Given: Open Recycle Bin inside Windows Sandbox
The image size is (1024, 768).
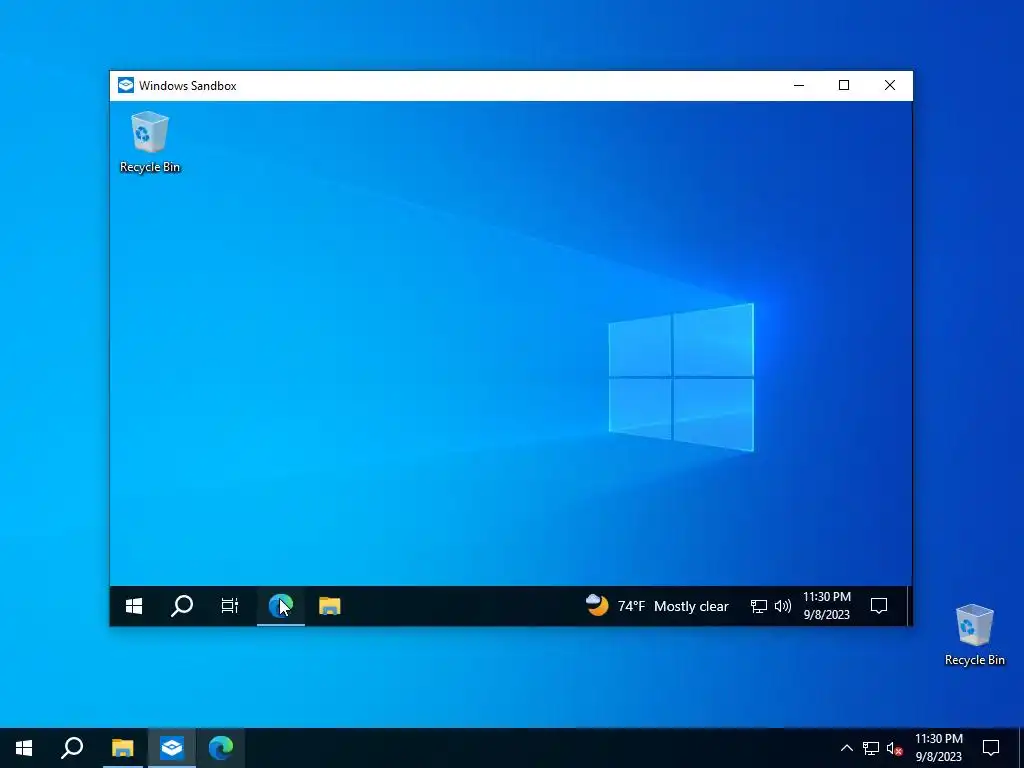Looking at the screenshot, I should point(150,142).
